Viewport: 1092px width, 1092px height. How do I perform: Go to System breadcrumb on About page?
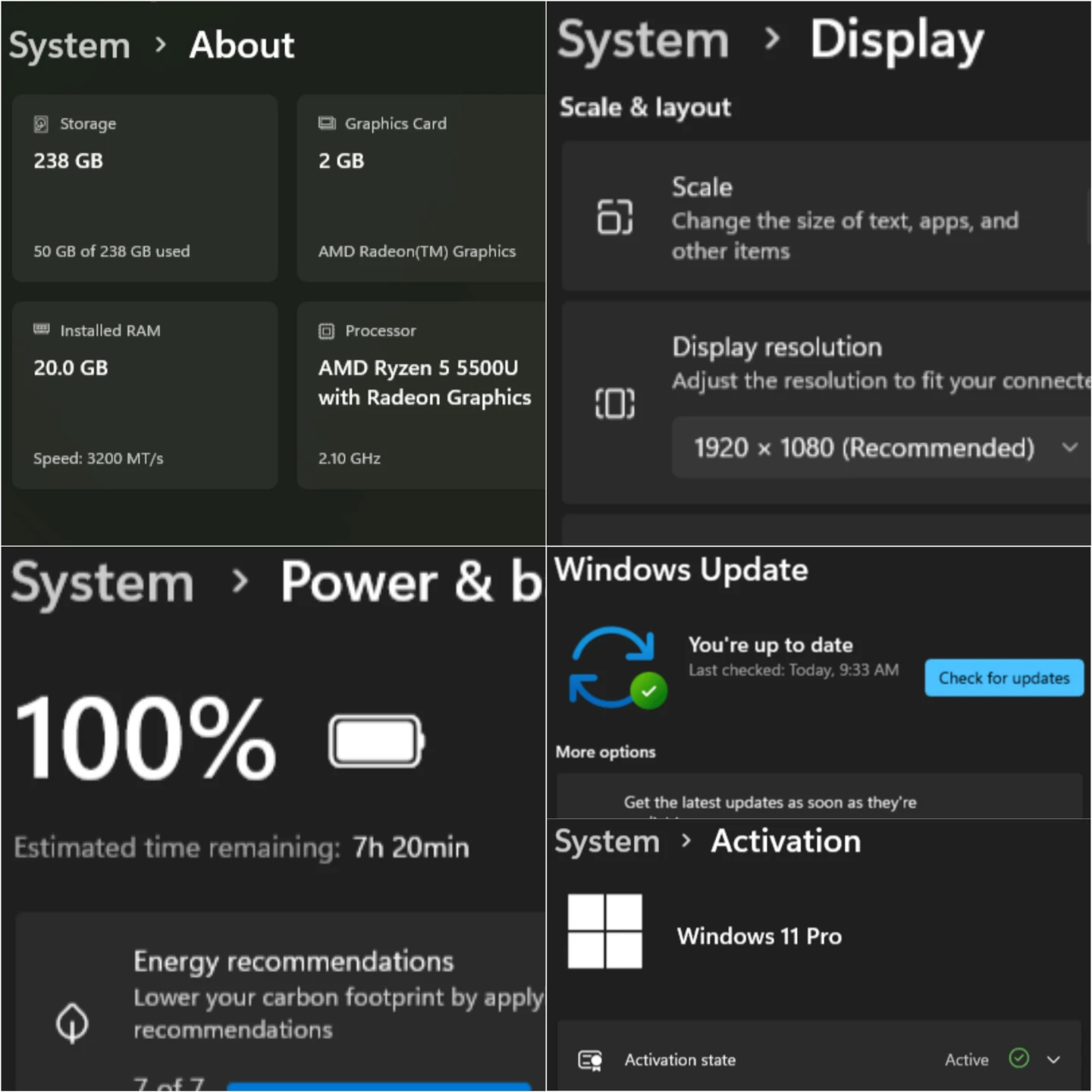pos(70,45)
